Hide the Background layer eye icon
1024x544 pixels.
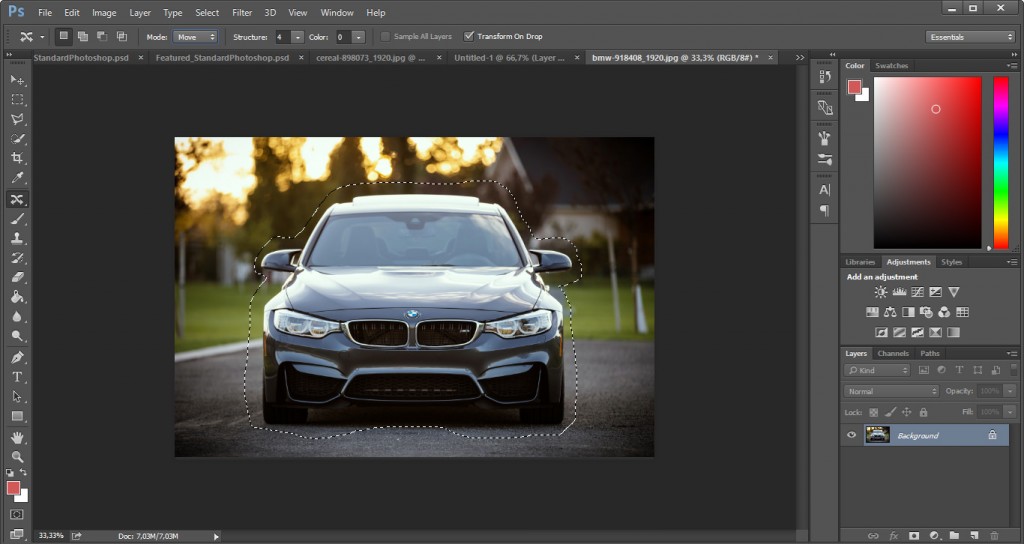pyautogui.click(x=852, y=435)
